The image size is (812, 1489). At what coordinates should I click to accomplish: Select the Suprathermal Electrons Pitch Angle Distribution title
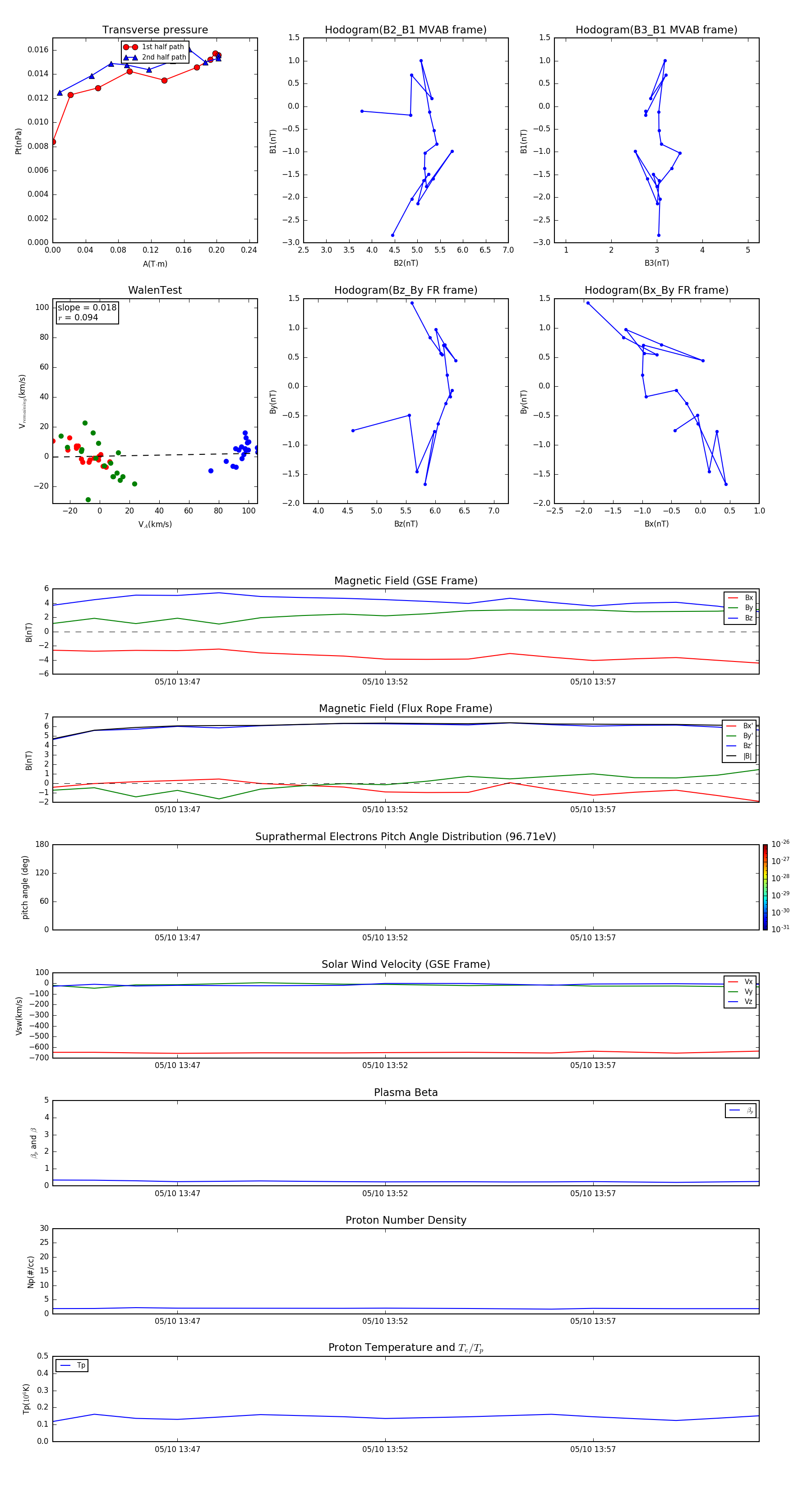(x=406, y=837)
